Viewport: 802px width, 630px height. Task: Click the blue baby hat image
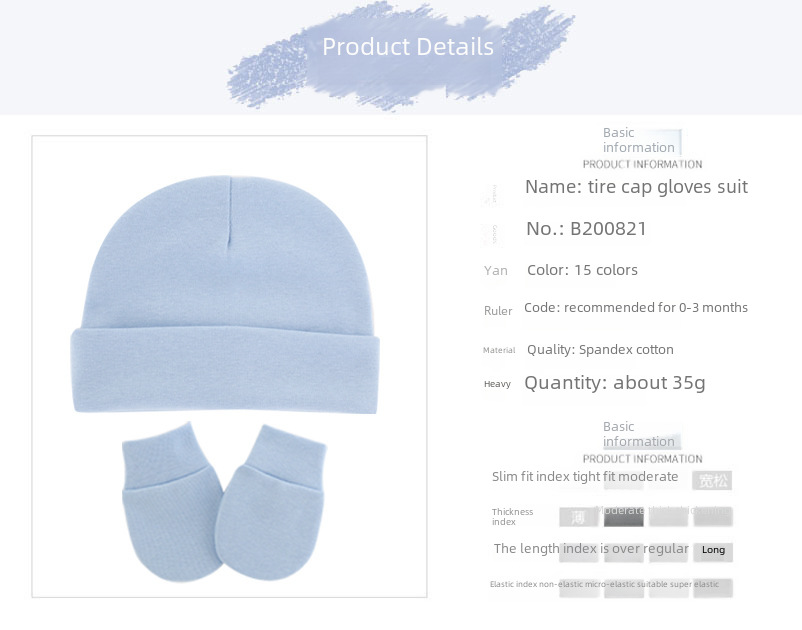pyautogui.click(x=225, y=294)
